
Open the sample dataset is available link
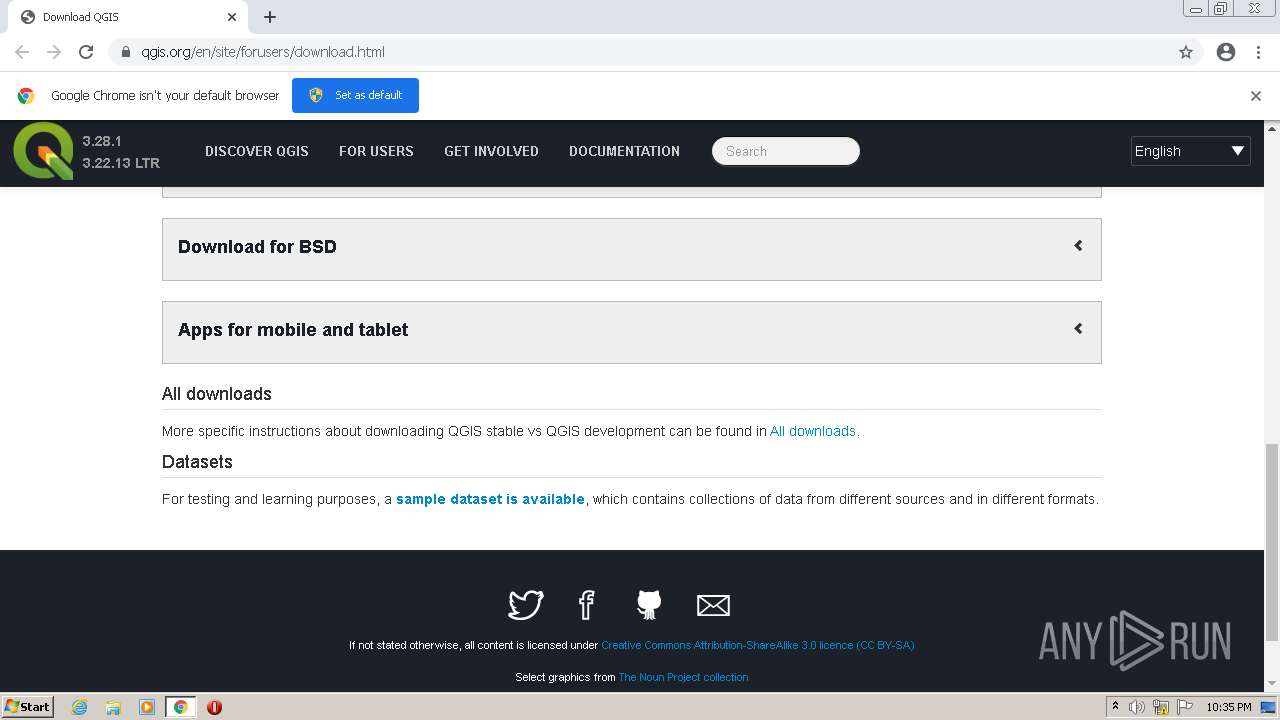click(x=490, y=499)
